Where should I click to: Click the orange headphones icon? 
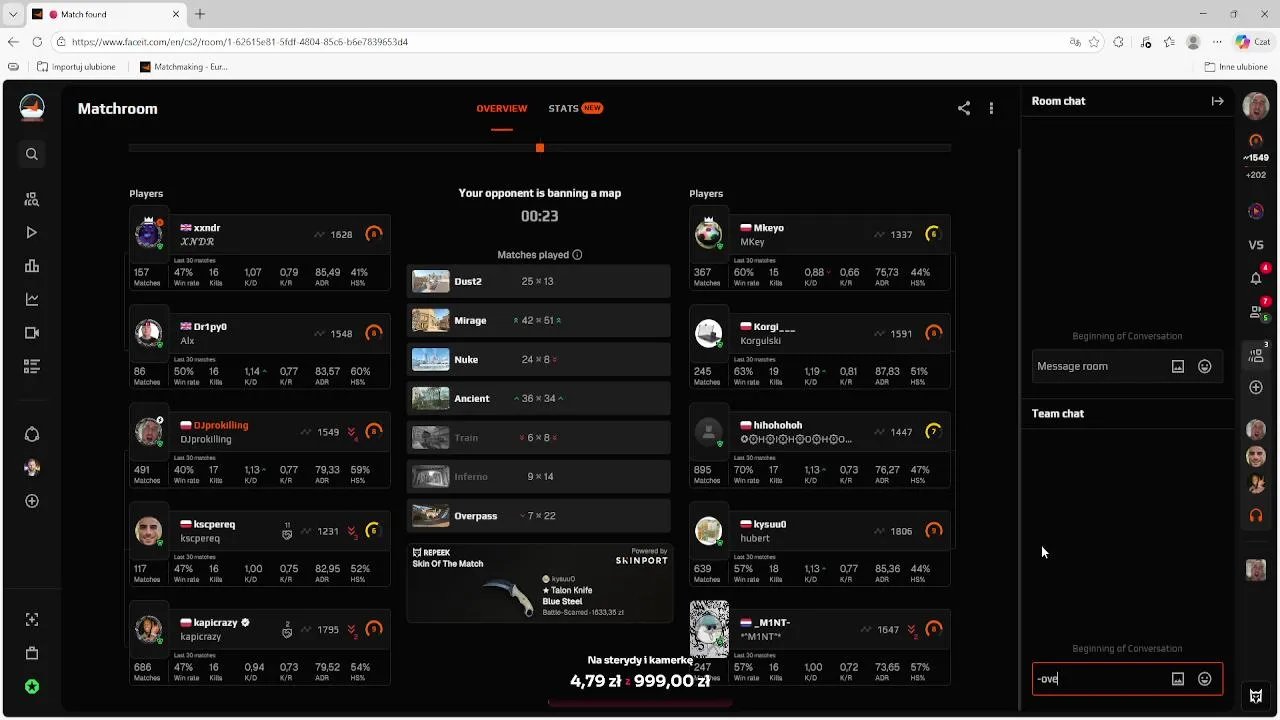pyautogui.click(x=1256, y=516)
